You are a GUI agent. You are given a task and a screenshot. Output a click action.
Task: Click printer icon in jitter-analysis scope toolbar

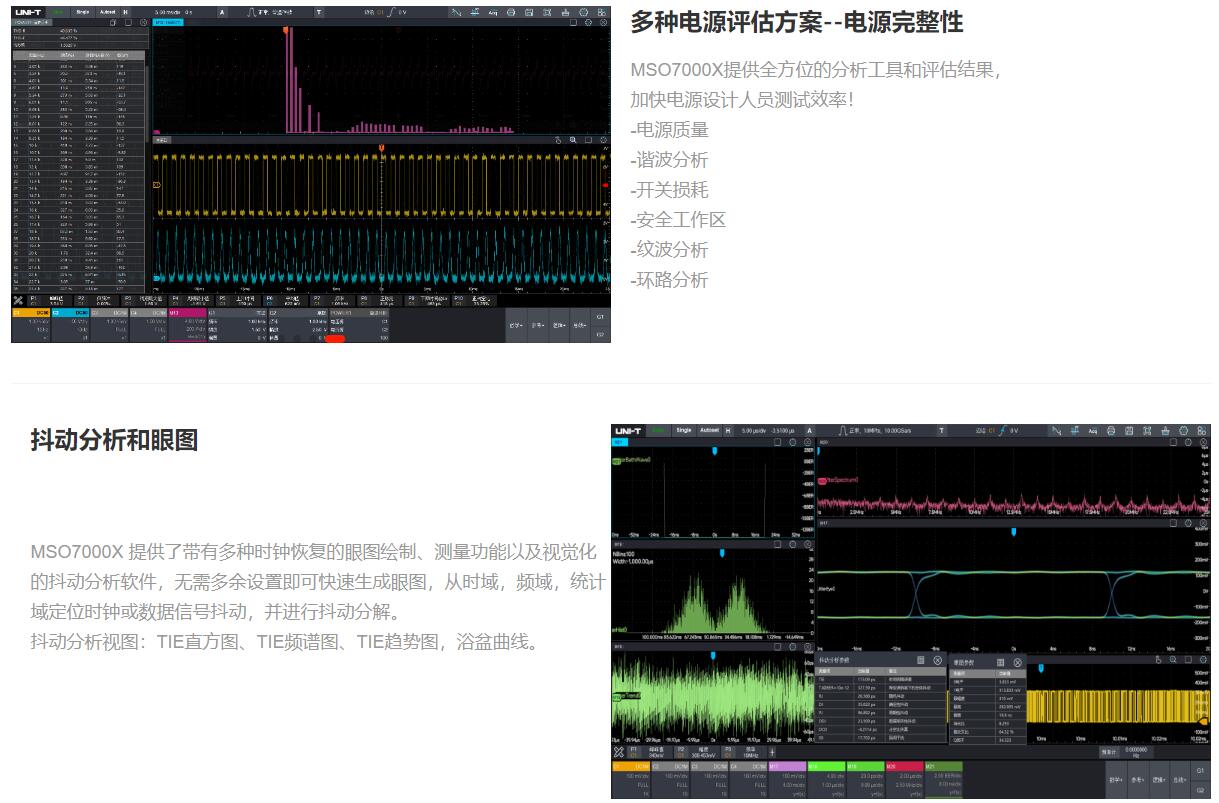tap(1111, 430)
